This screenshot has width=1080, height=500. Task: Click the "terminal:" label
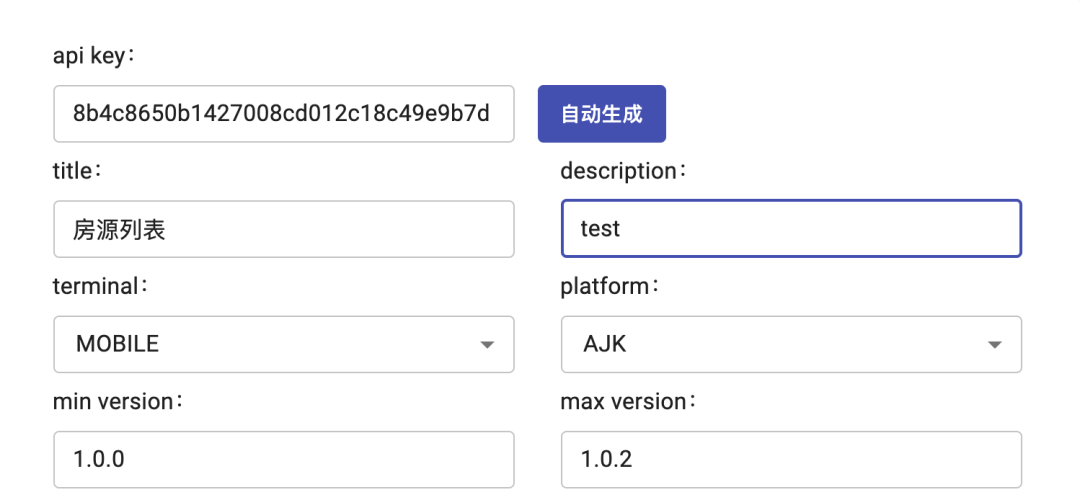101,286
